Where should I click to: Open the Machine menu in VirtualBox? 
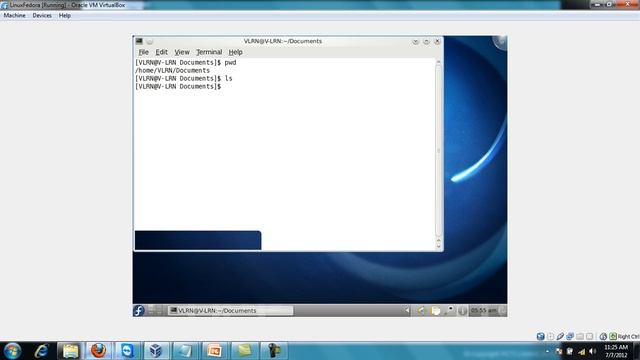click(15, 16)
